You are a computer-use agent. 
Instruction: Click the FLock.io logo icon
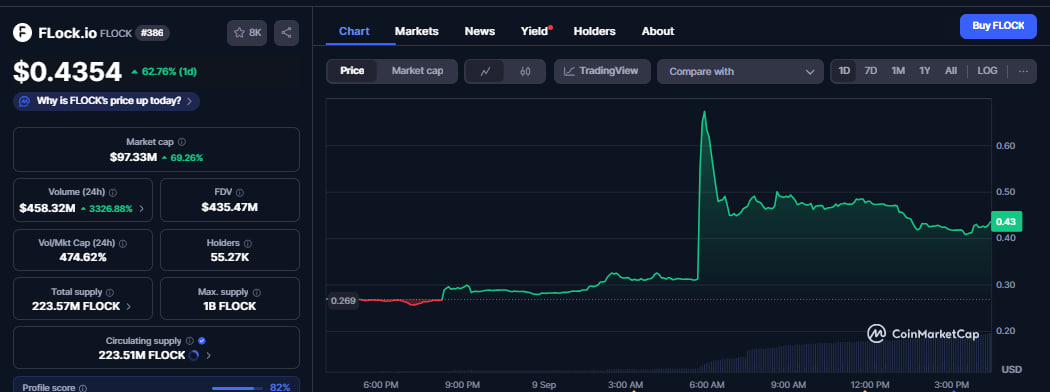23,32
